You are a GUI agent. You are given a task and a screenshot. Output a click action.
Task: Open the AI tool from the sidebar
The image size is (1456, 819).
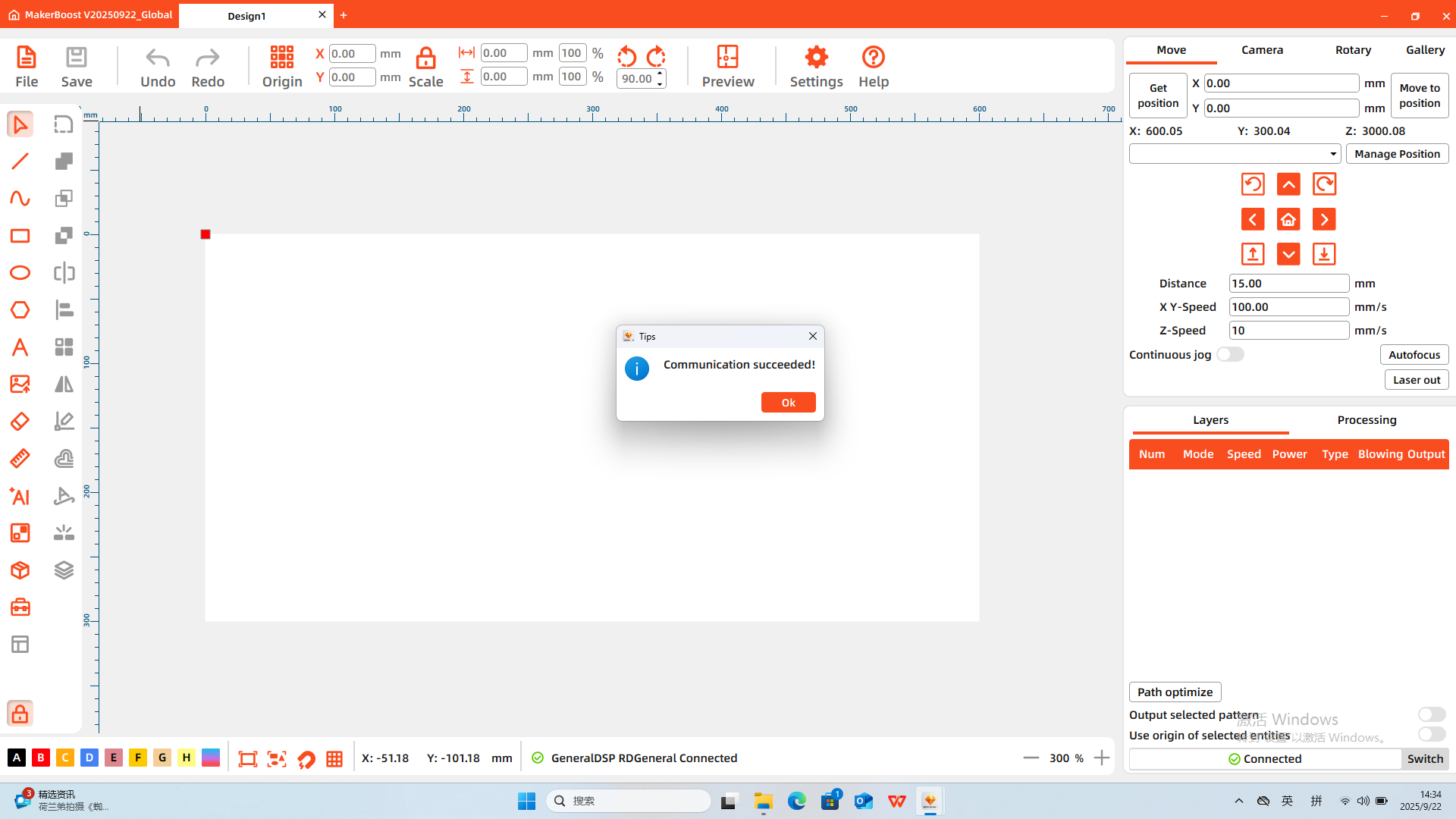tap(19, 497)
